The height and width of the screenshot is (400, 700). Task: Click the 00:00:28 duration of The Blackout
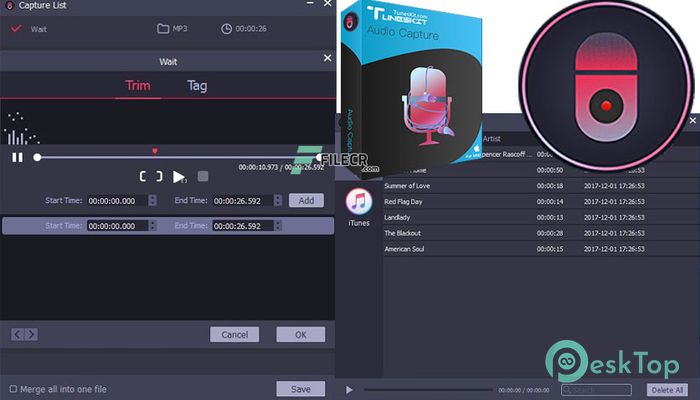coord(550,233)
